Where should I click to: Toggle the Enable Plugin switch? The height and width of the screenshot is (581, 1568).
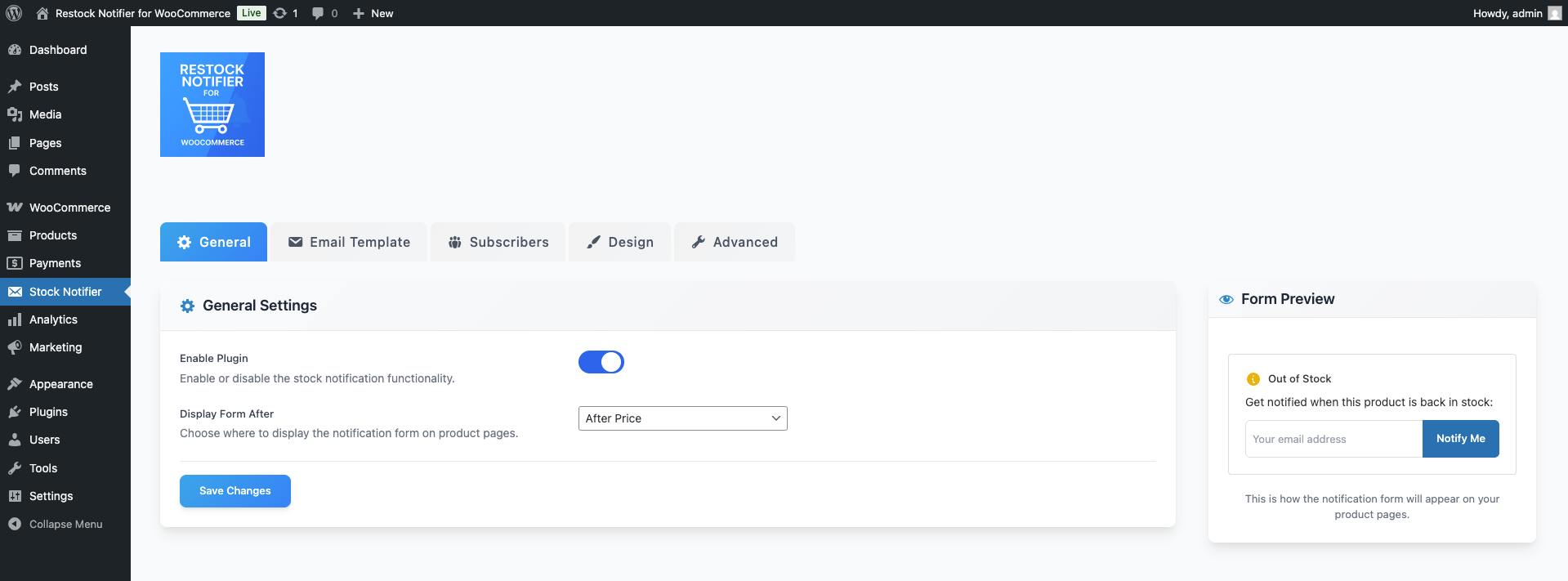(x=601, y=362)
